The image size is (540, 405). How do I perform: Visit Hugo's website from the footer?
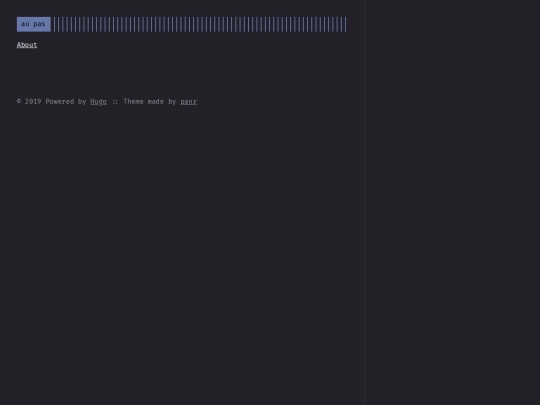(98, 102)
